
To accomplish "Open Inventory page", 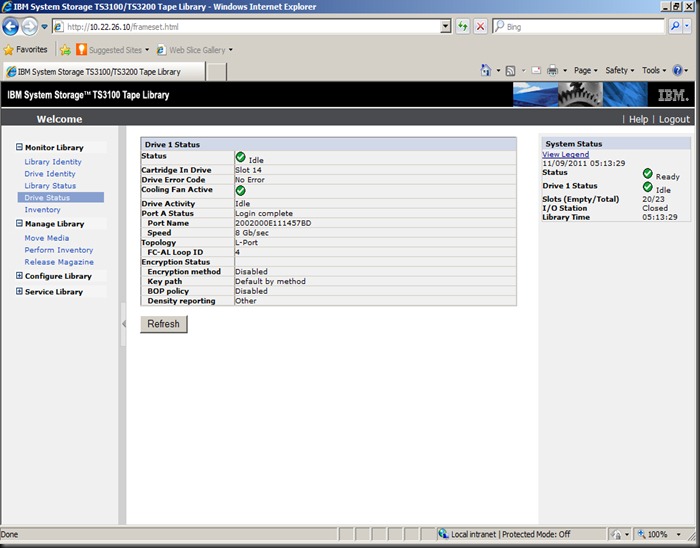I will tap(42, 209).
